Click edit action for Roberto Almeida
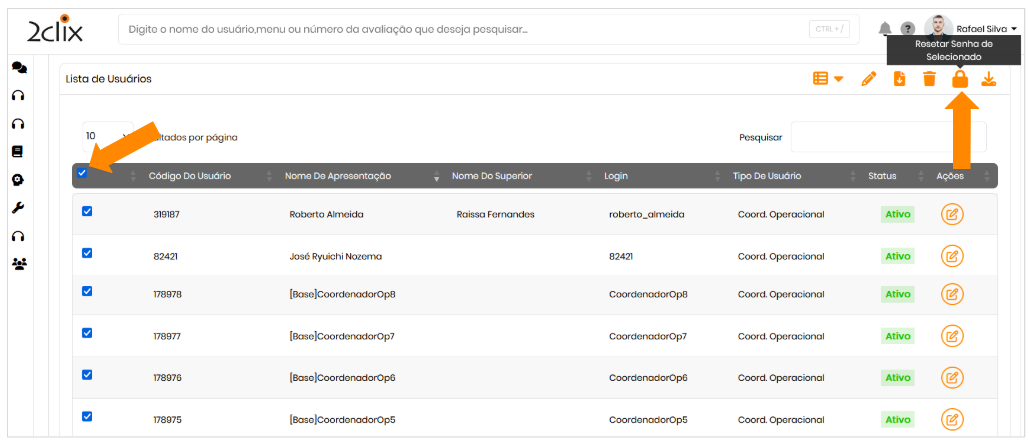Image resolution: width=1029 pixels, height=442 pixels. [952, 214]
